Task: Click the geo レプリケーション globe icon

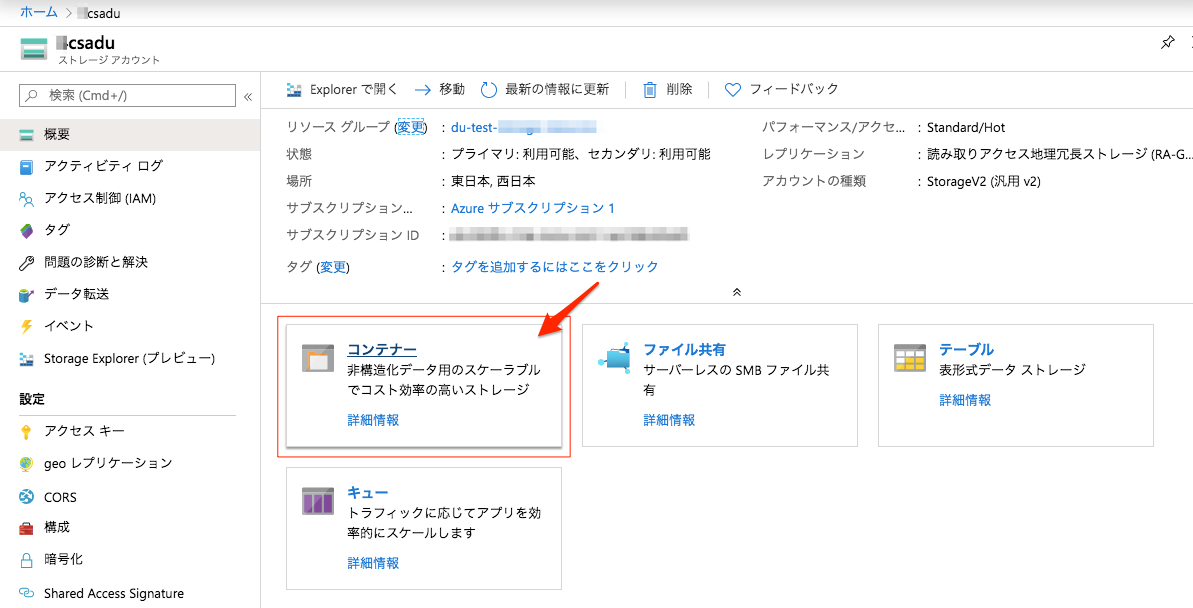Action: [27, 463]
